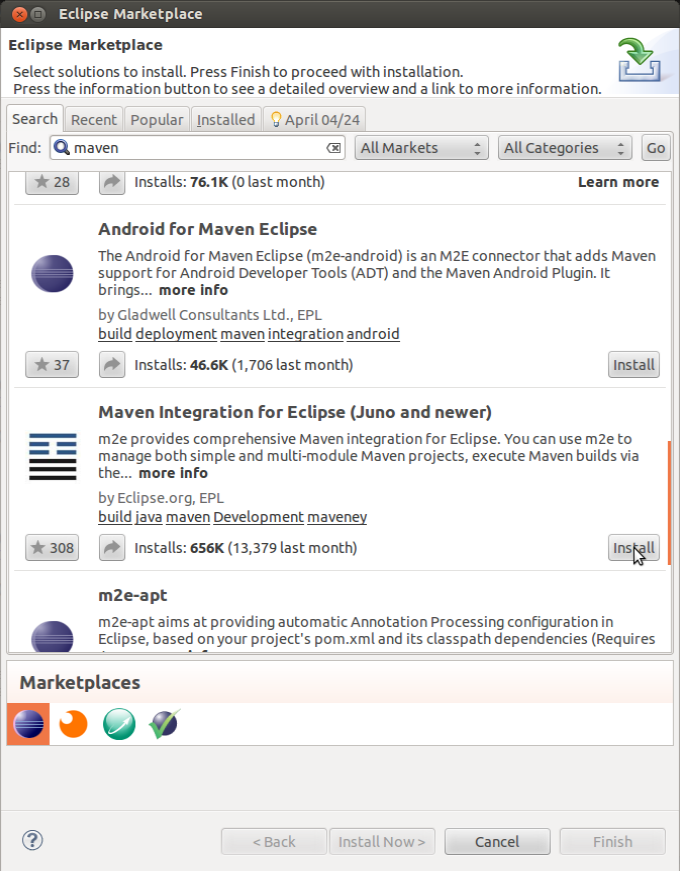Click "Installs: 656K (13,379 last month)" text
Image resolution: width=680 pixels, height=871 pixels.
[246, 548]
